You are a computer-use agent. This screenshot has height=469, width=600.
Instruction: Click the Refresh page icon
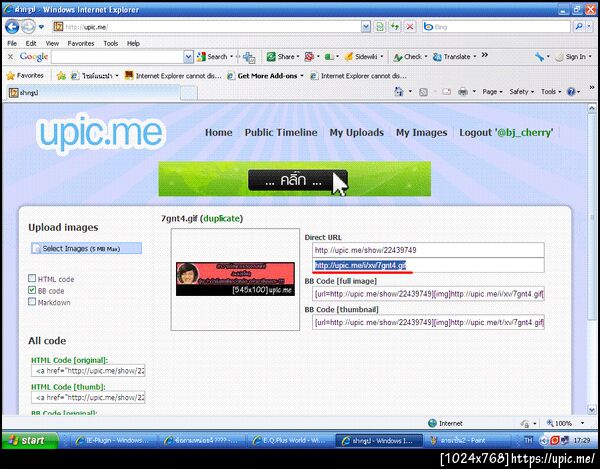pyautogui.click(x=395, y=27)
